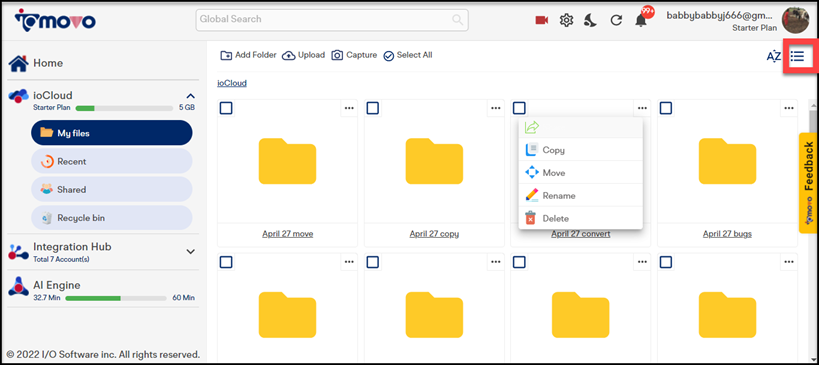Choose Copy from the context menu
The height and width of the screenshot is (365, 819).
pyautogui.click(x=580, y=150)
